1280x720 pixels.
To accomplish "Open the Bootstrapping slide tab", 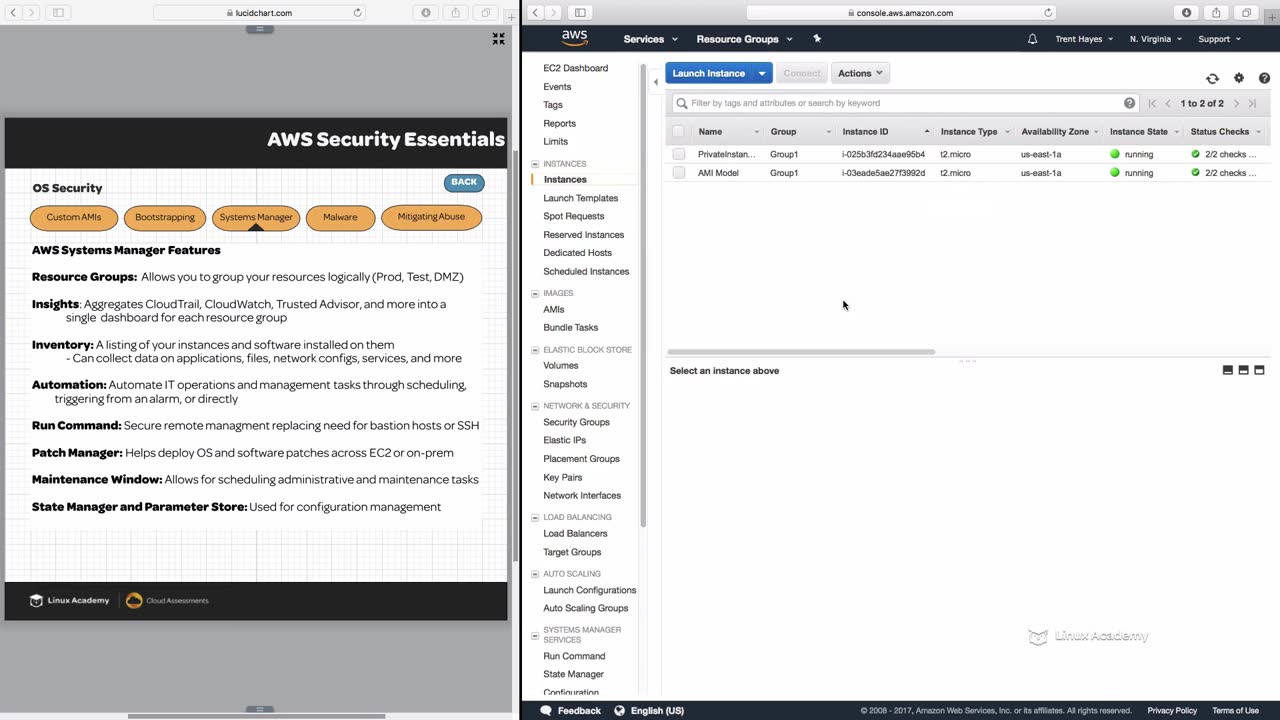I will [165, 217].
